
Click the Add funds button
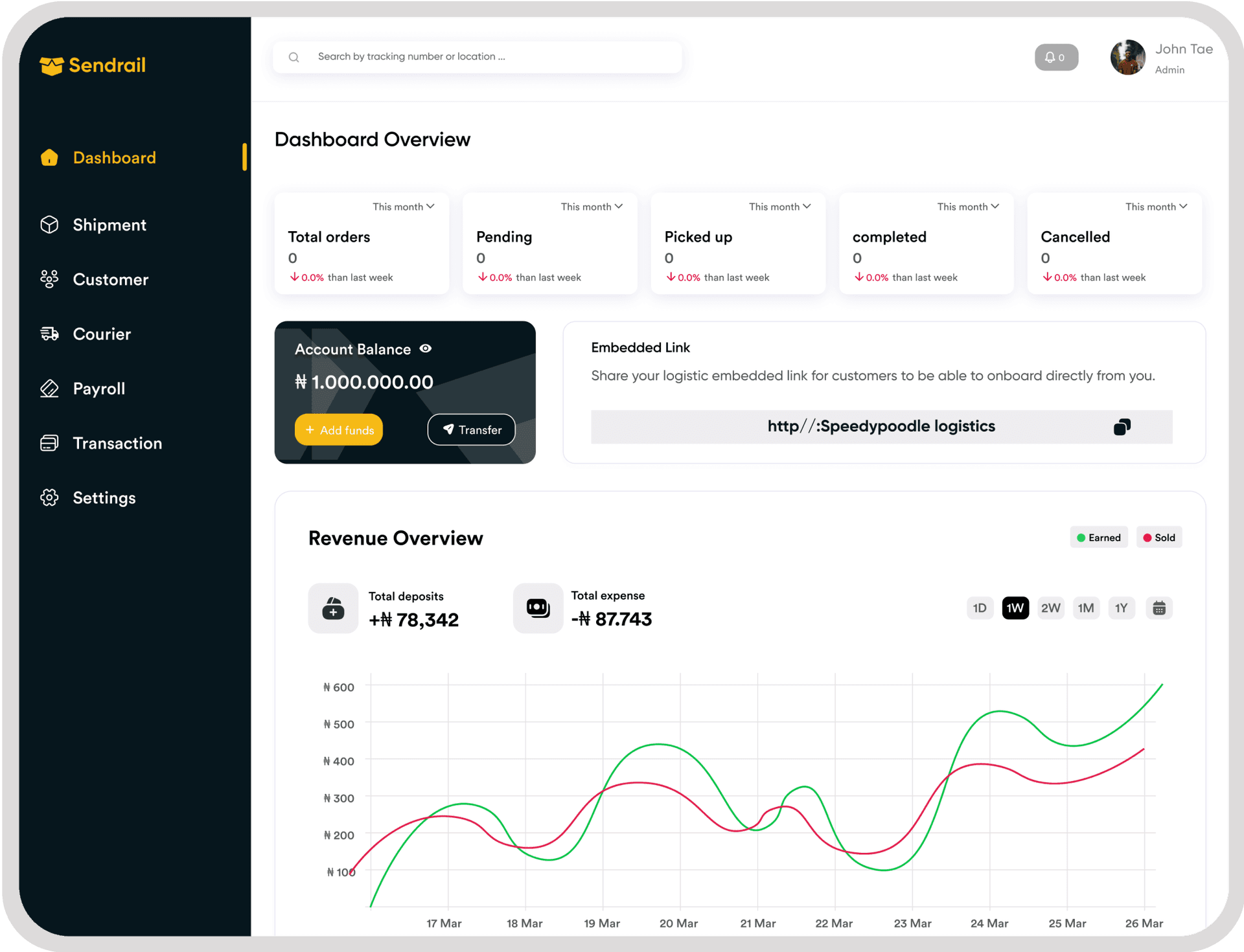338,429
